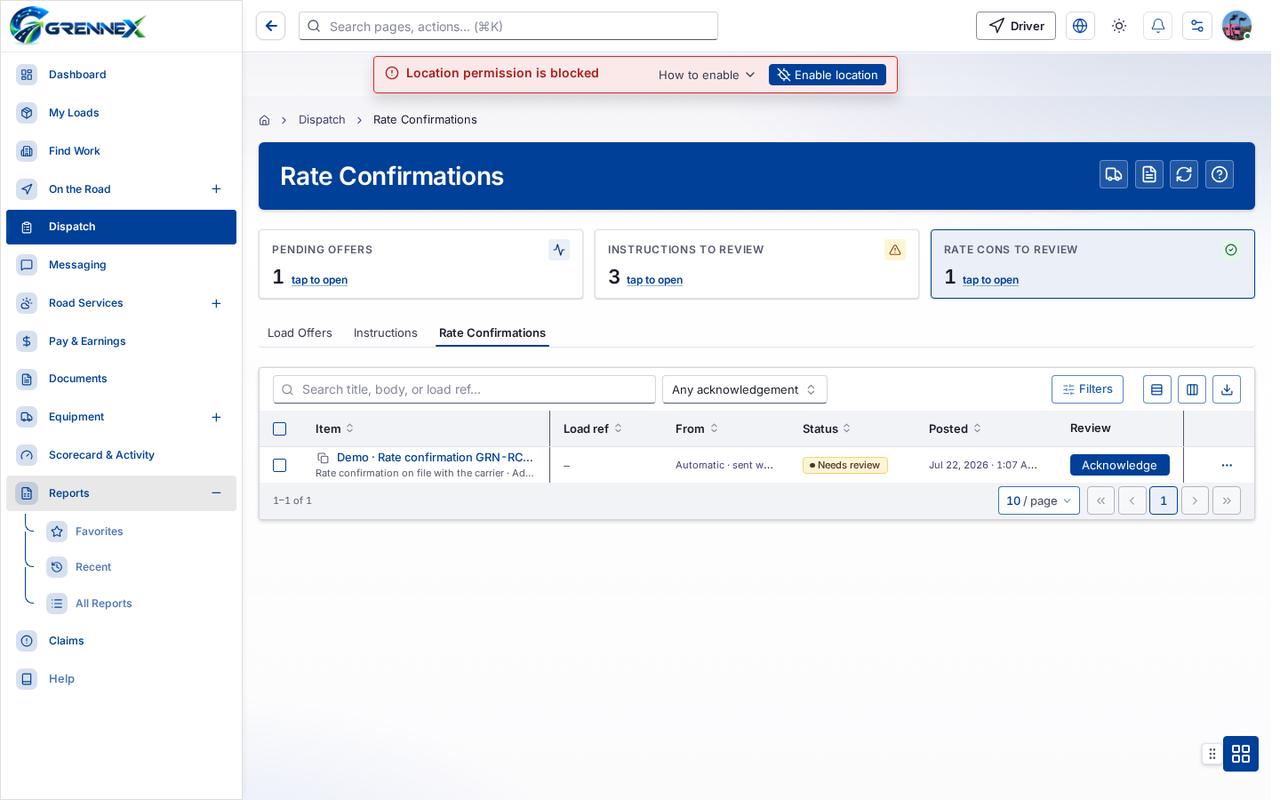The image size is (1280, 800).
Task: Open All Reports under Reports
Action: coord(104,603)
